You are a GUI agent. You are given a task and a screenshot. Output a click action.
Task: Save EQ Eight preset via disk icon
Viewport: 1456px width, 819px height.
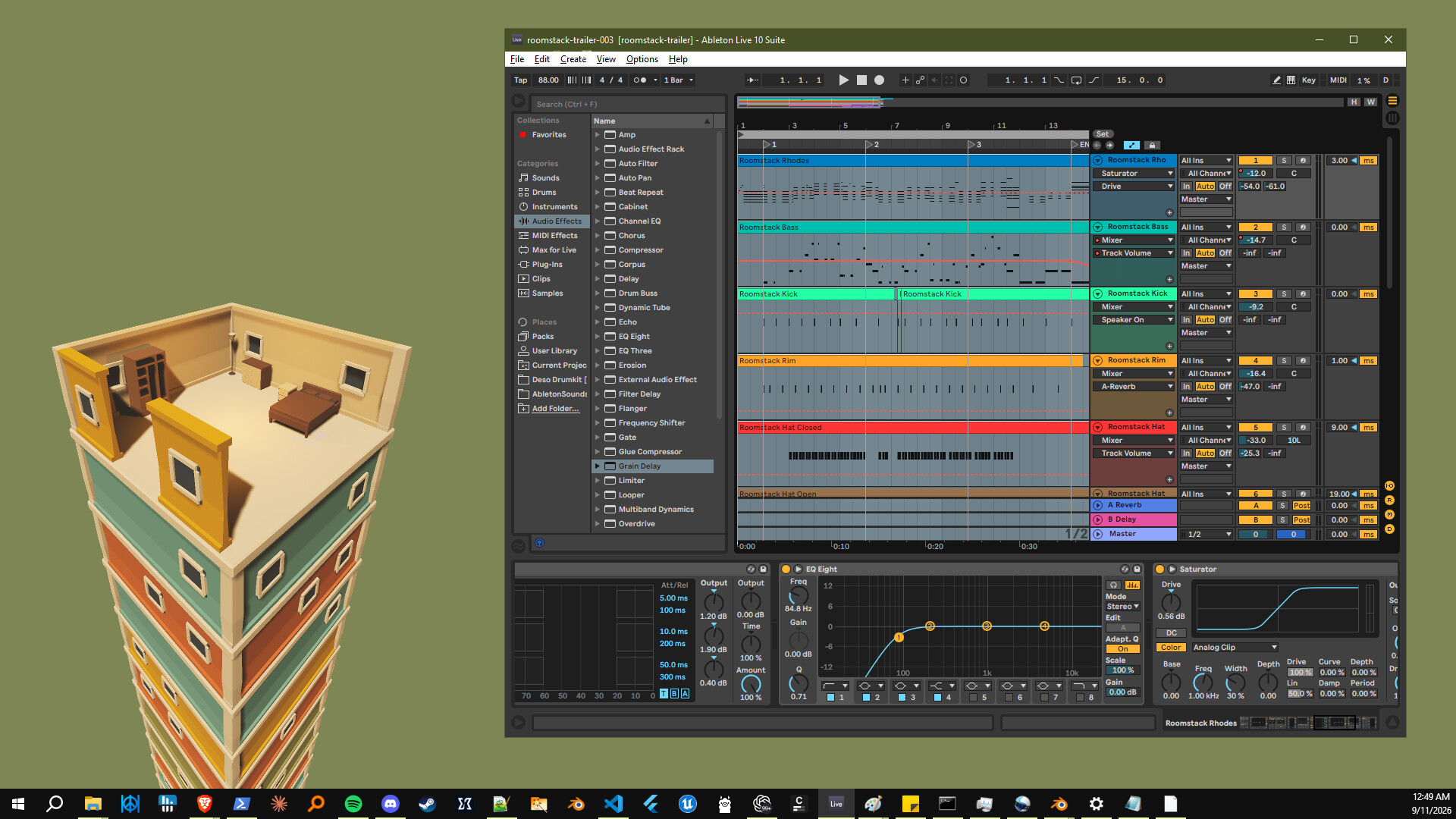(1137, 570)
